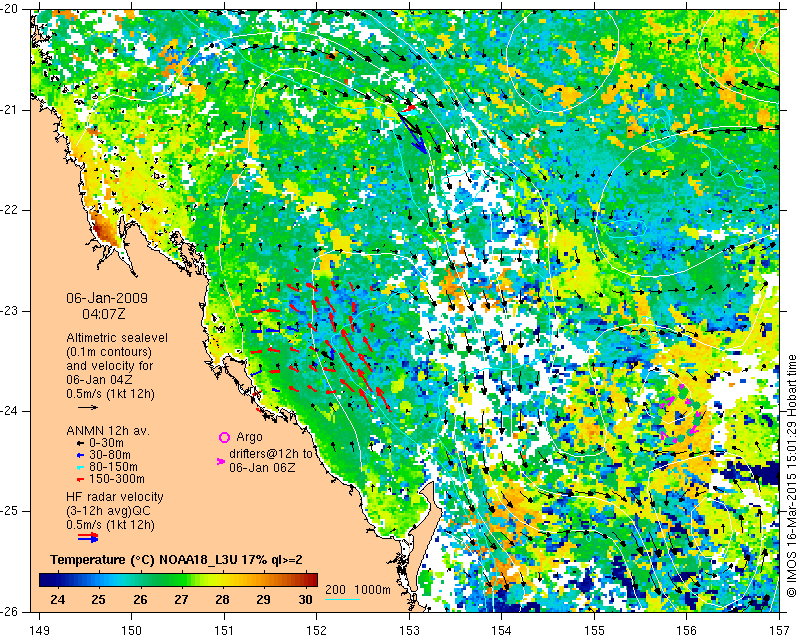Click the time text '04:07Z'

(104, 314)
